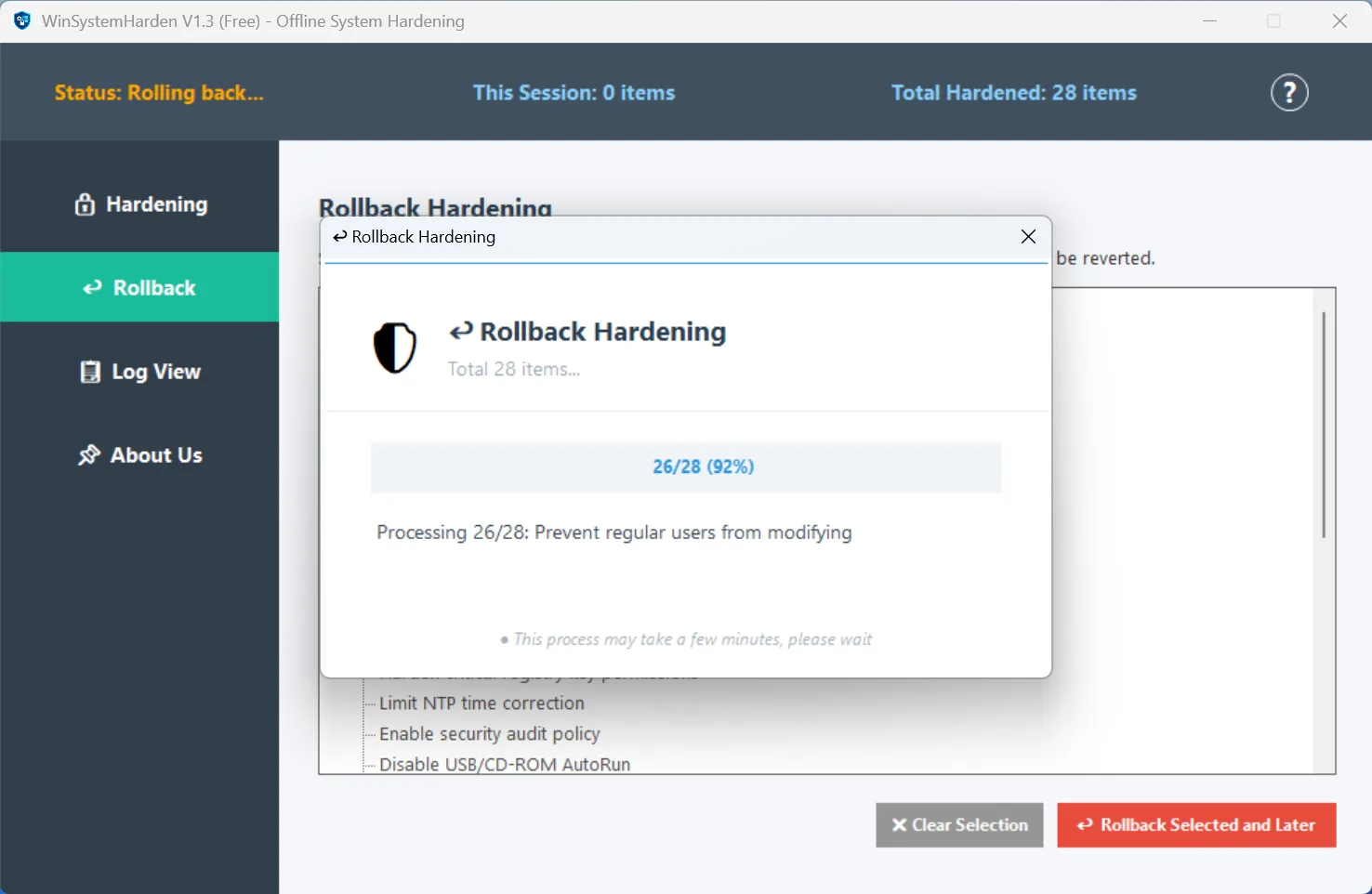Click the WinSystemHarden shield icon in title bar
The image size is (1372, 894).
(x=22, y=20)
